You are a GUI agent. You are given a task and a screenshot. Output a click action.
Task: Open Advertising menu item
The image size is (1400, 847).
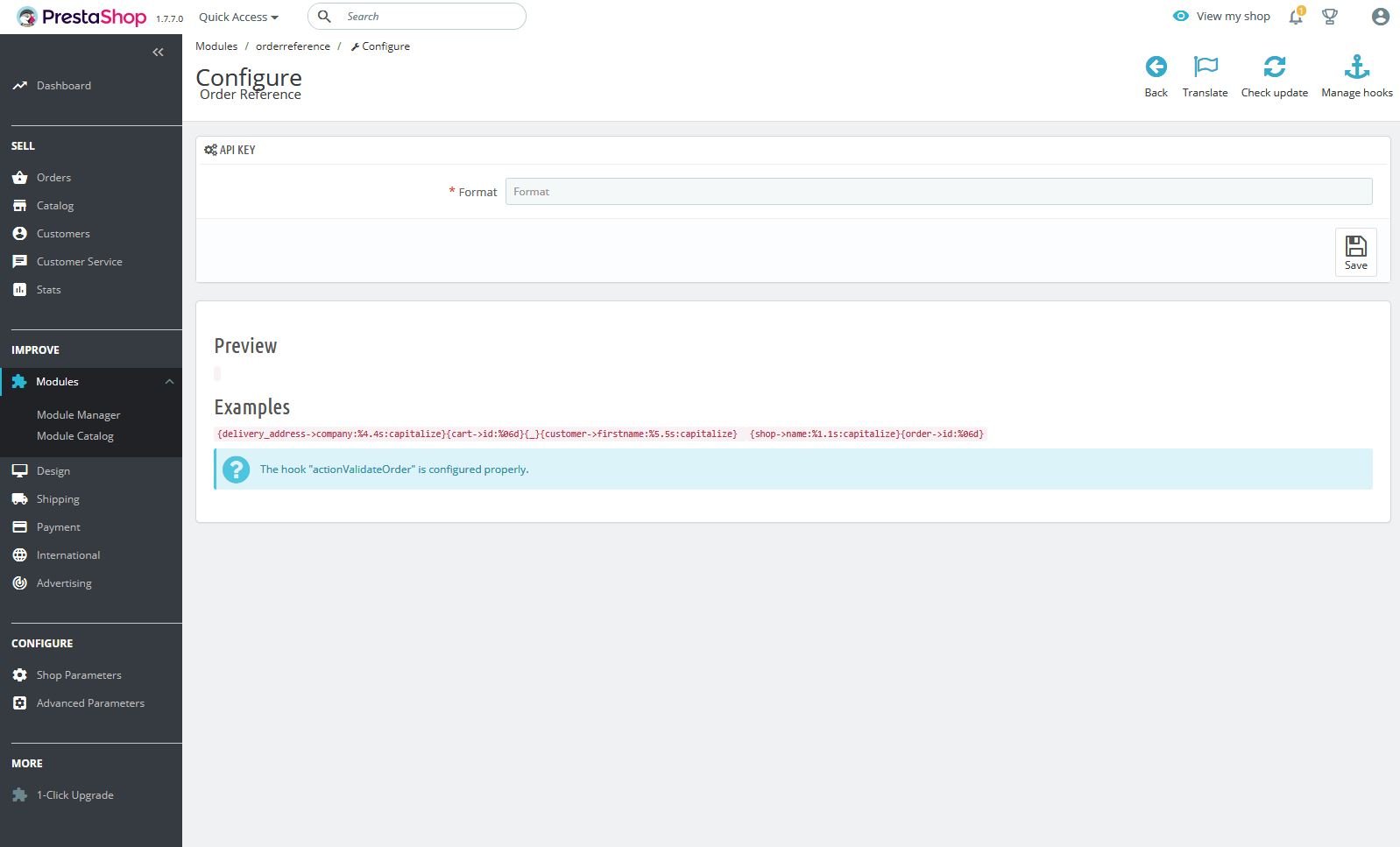pyautogui.click(x=64, y=582)
